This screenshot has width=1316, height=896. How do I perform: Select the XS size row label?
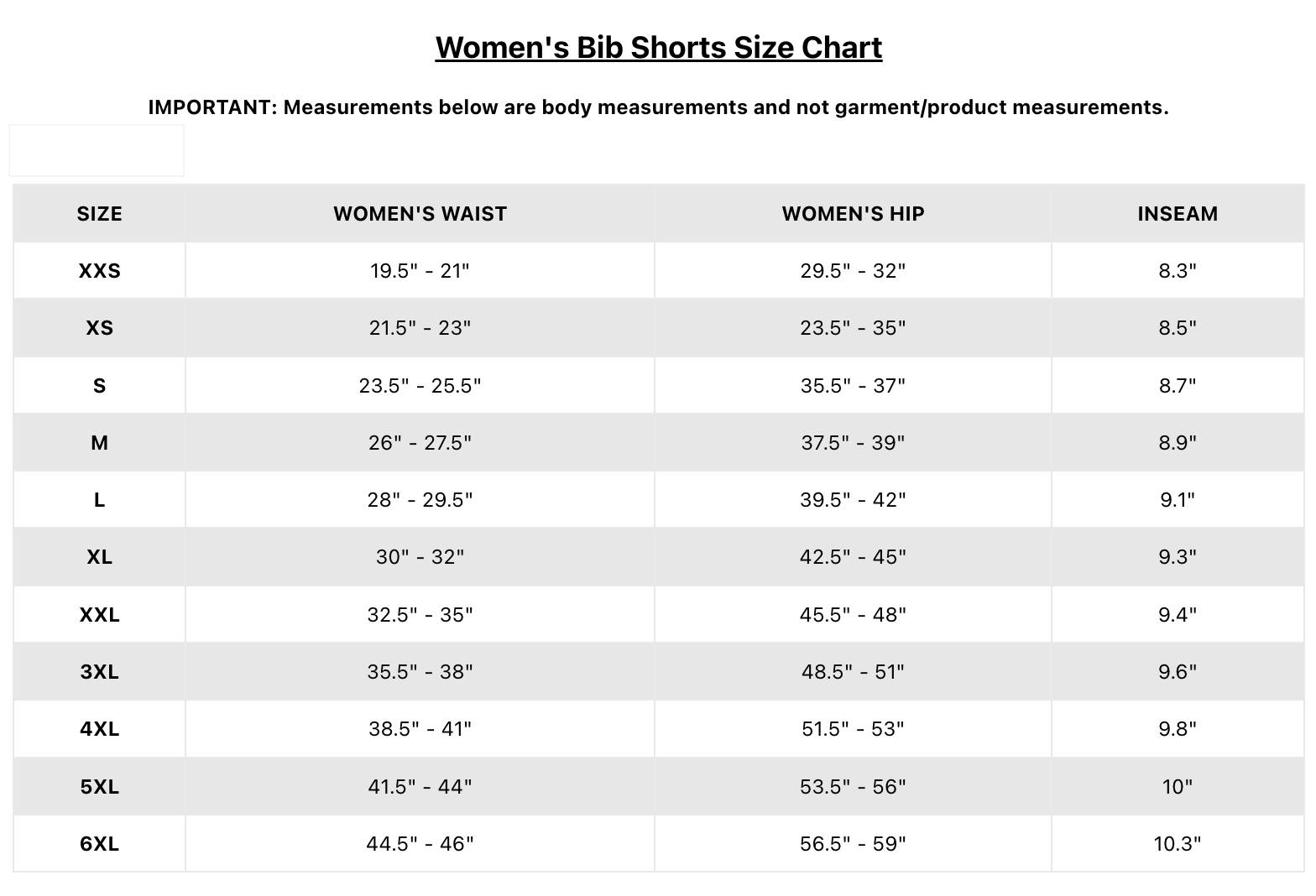(x=99, y=328)
